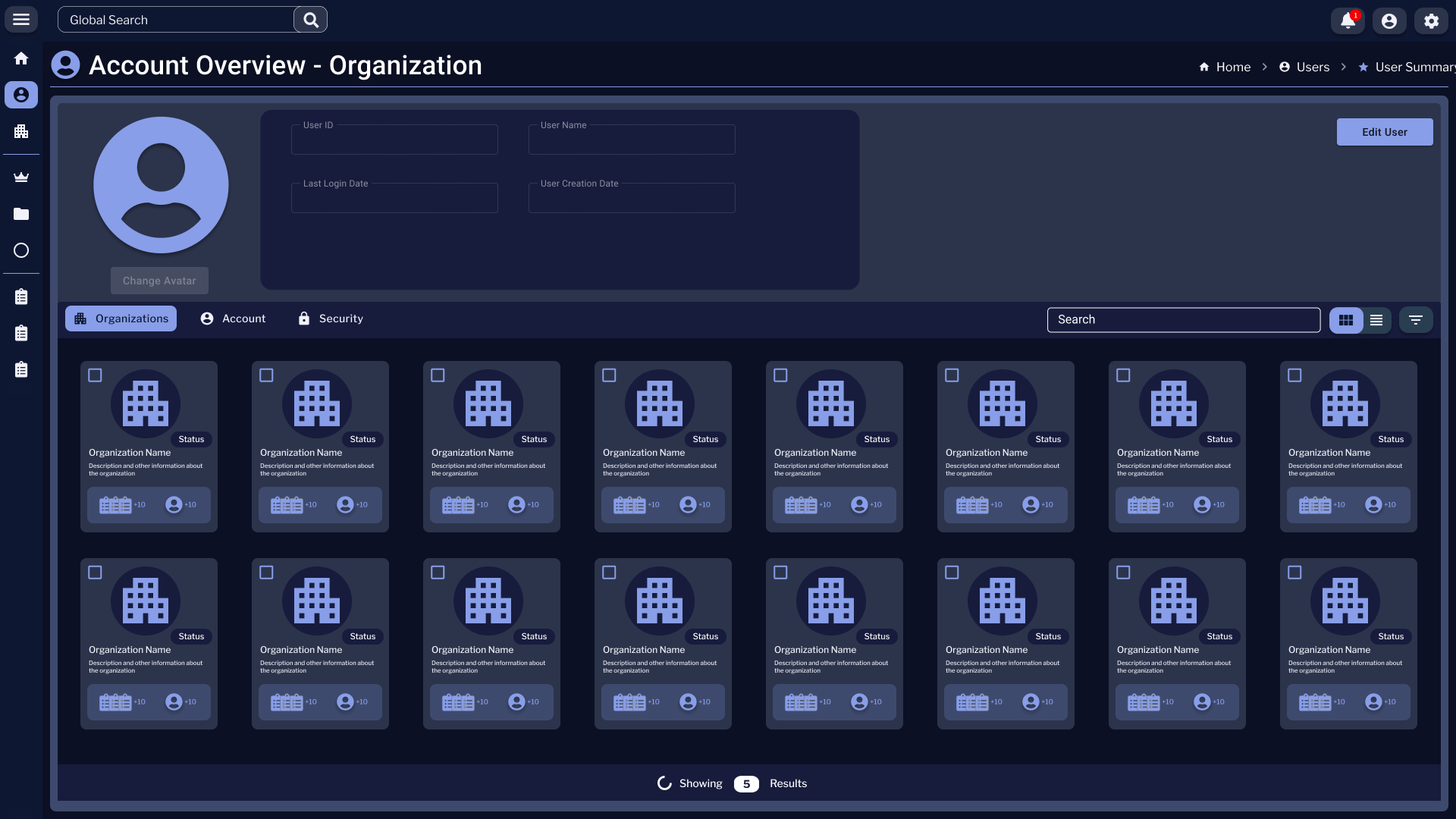Open the folder sidebar icon

[x=21, y=214]
